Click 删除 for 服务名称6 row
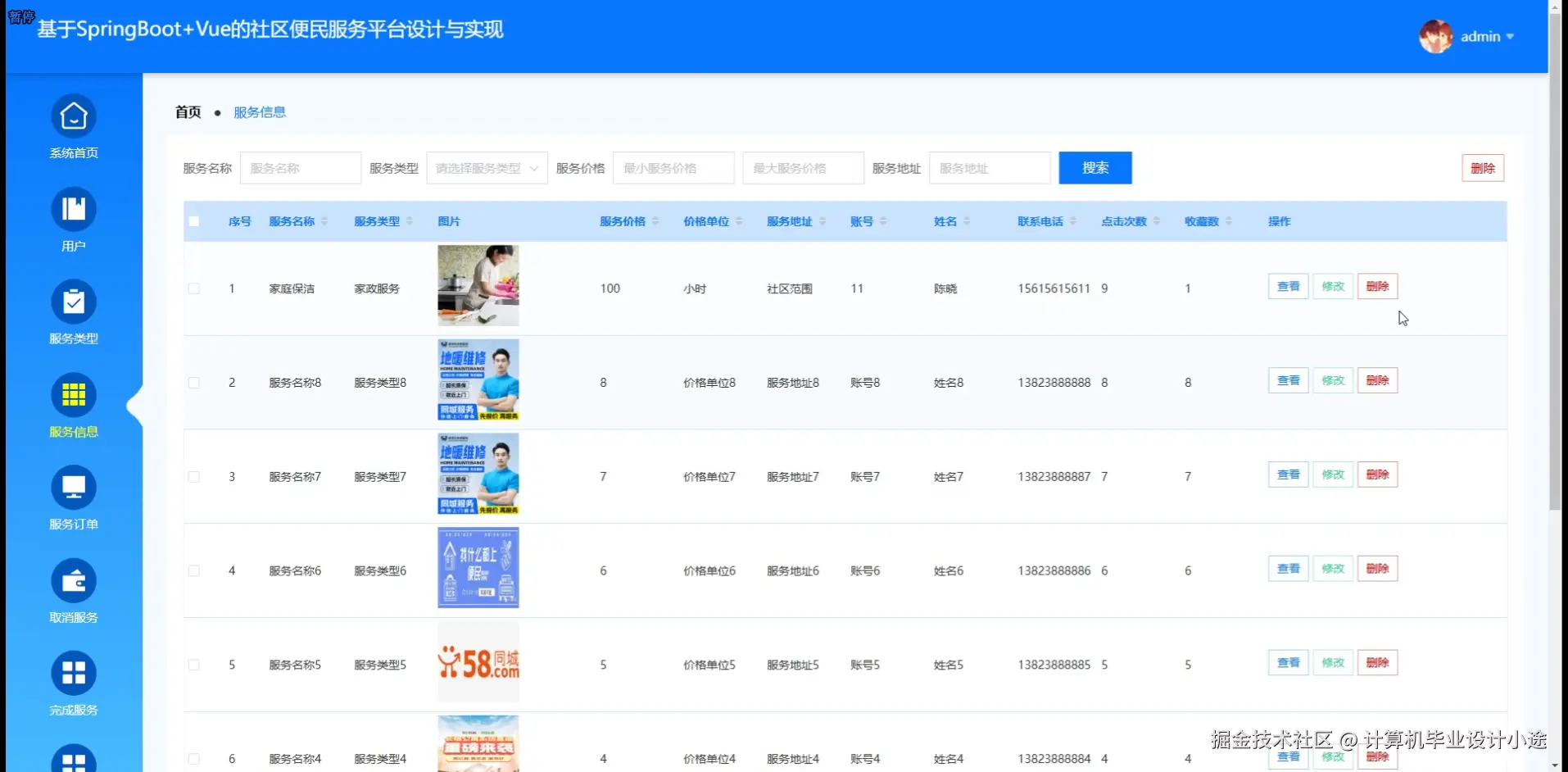The image size is (1568, 772). tap(1378, 569)
